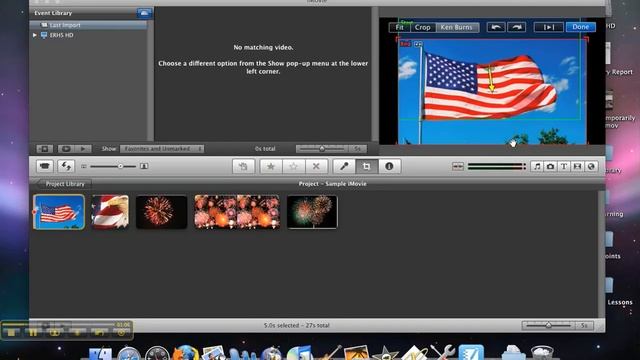The width and height of the screenshot is (640, 360).
Task: Click the audio level meter
Action: pos(497,166)
